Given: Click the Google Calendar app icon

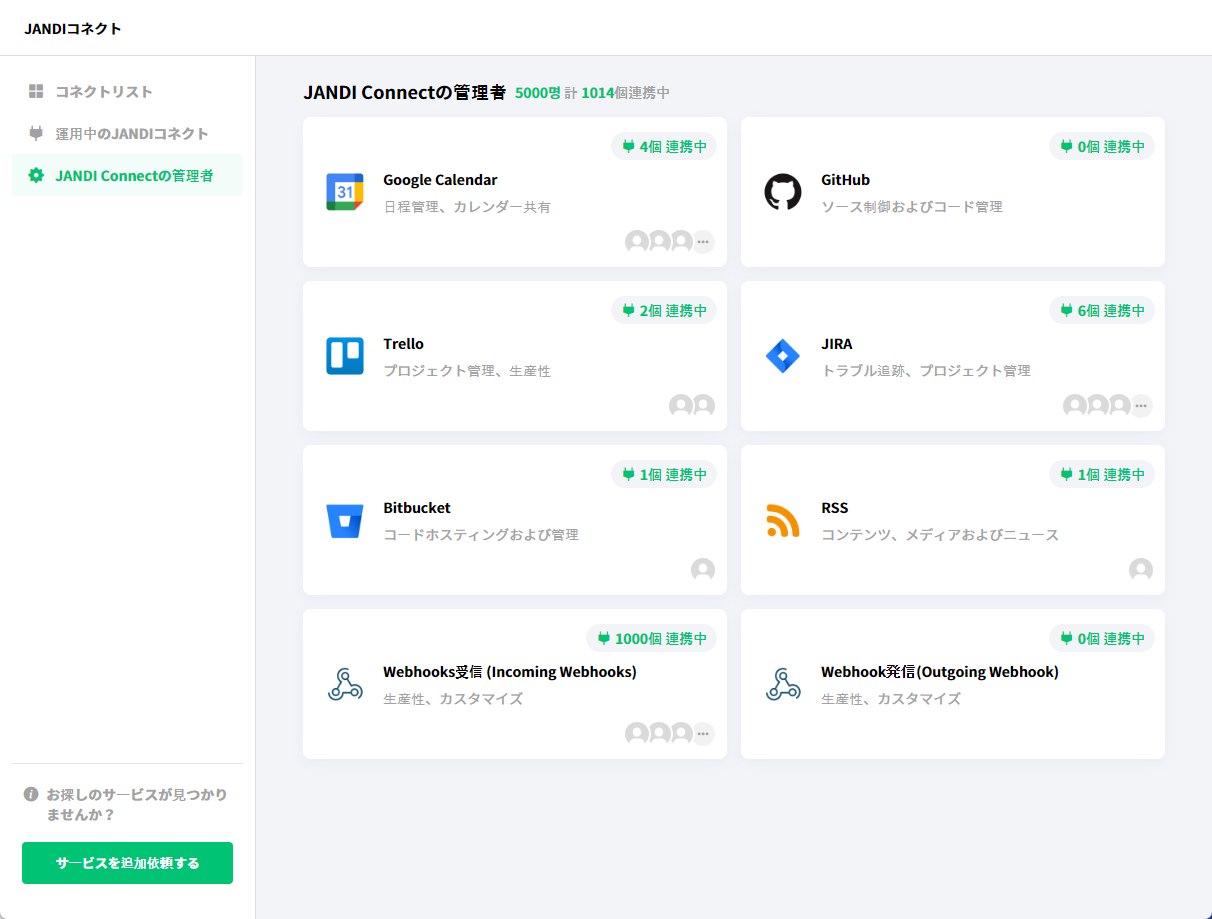Looking at the screenshot, I should click(x=345, y=192).
